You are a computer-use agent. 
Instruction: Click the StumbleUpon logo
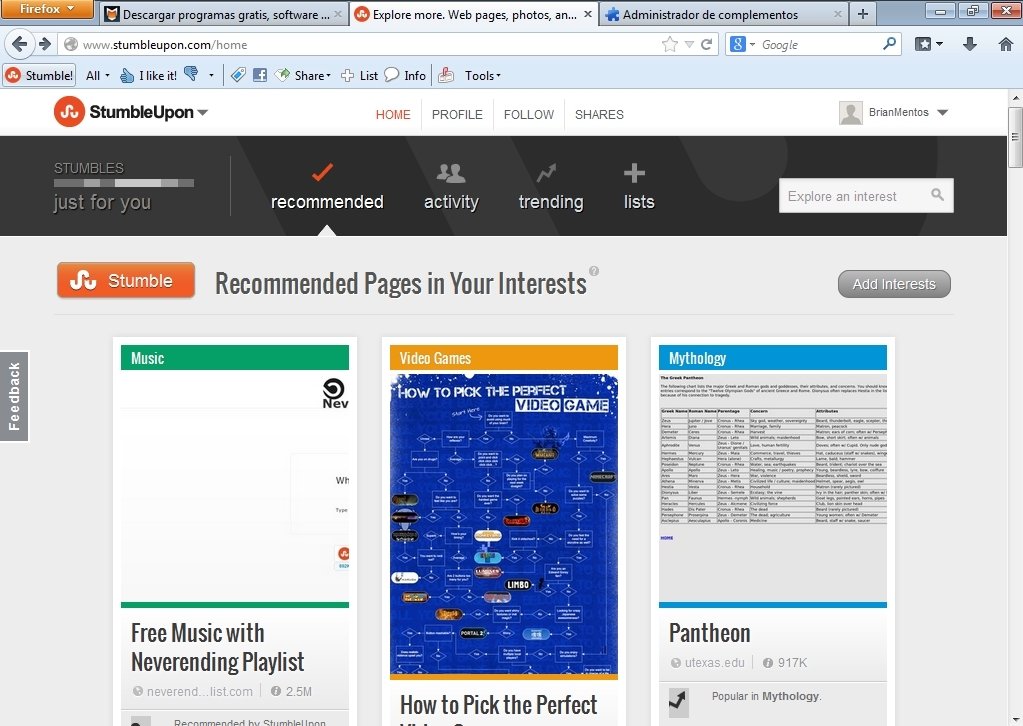124,112
